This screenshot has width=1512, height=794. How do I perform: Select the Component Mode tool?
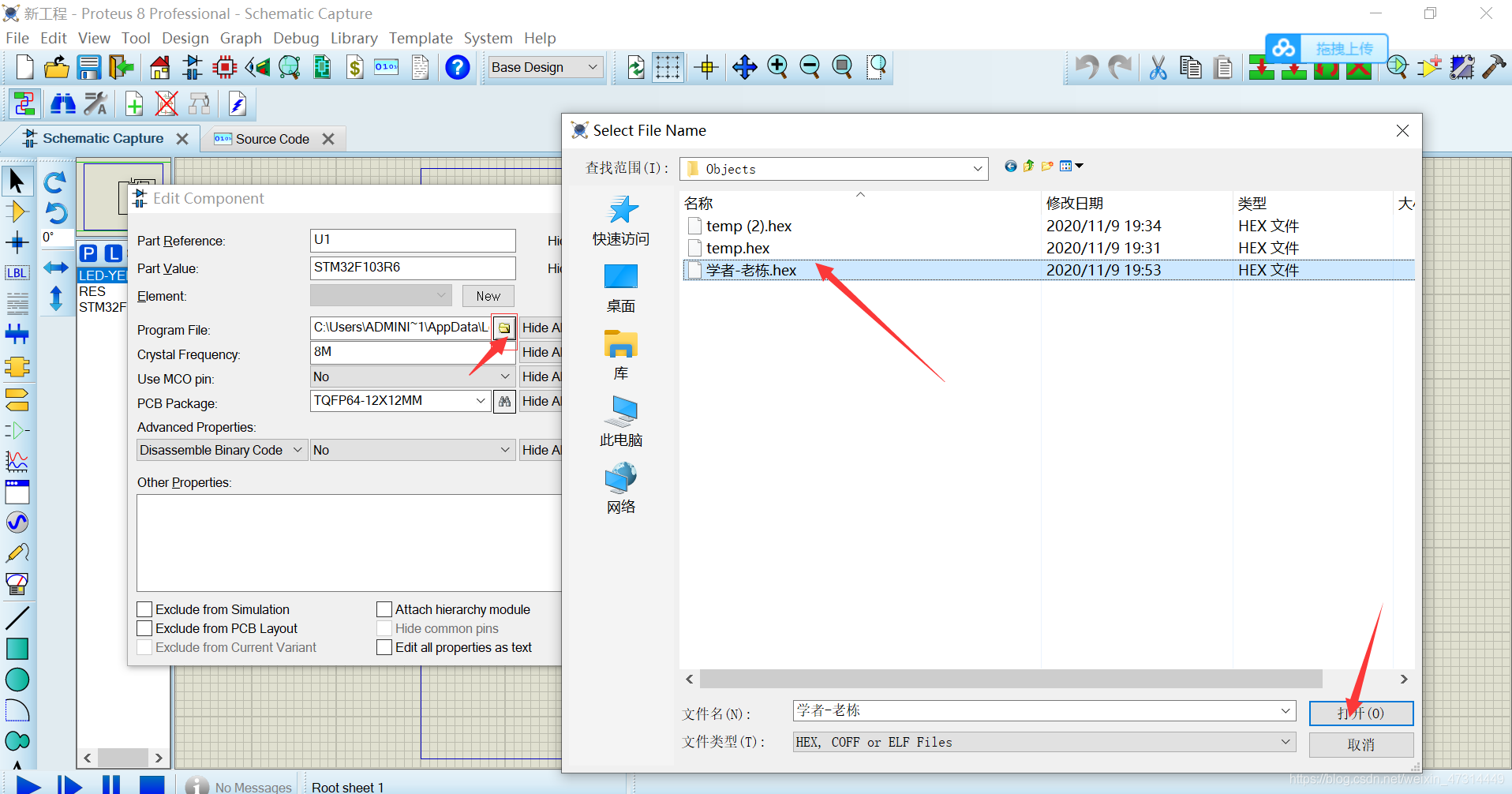click(17, 212)
